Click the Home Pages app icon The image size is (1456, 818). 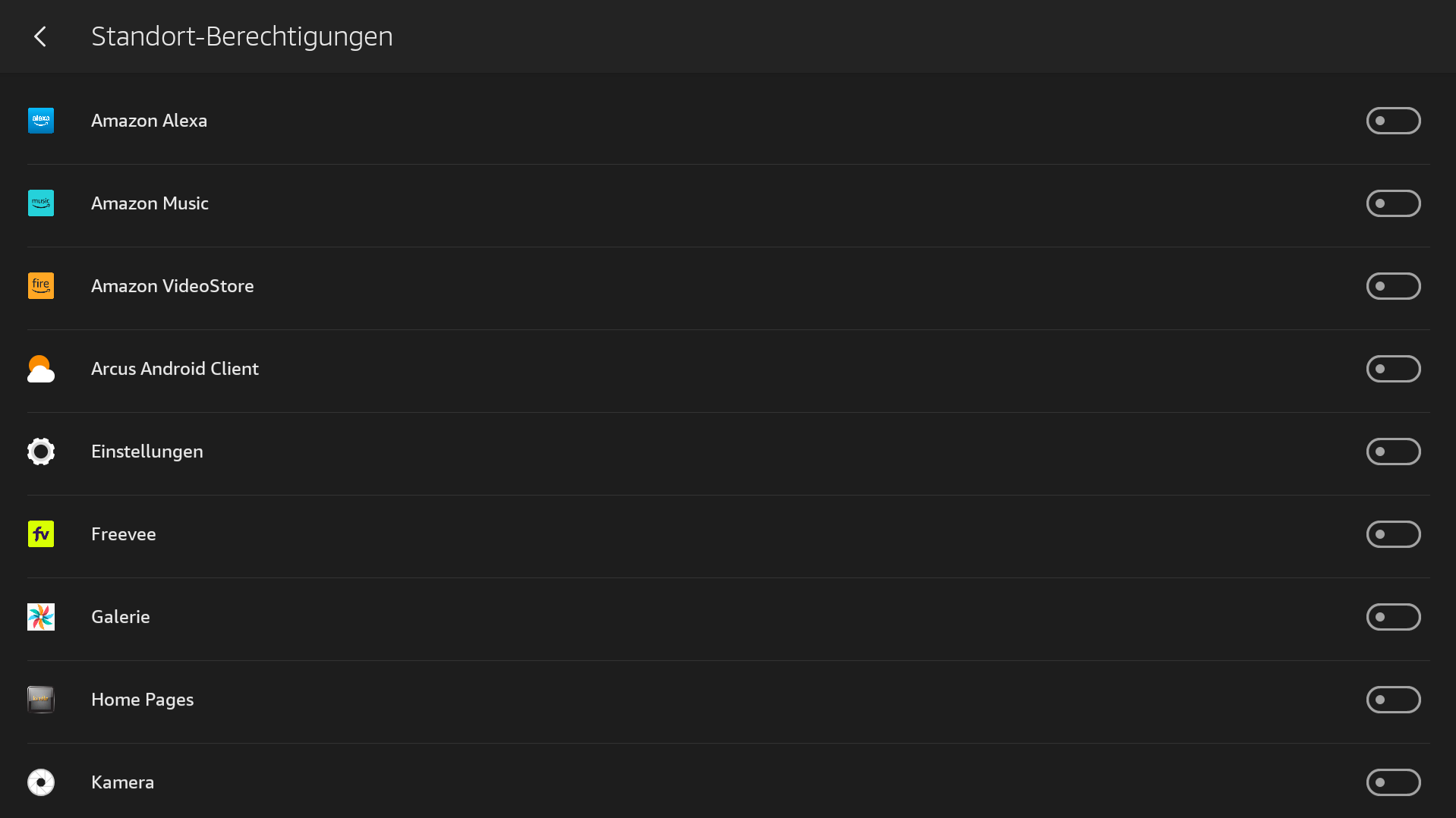[41, 700]
